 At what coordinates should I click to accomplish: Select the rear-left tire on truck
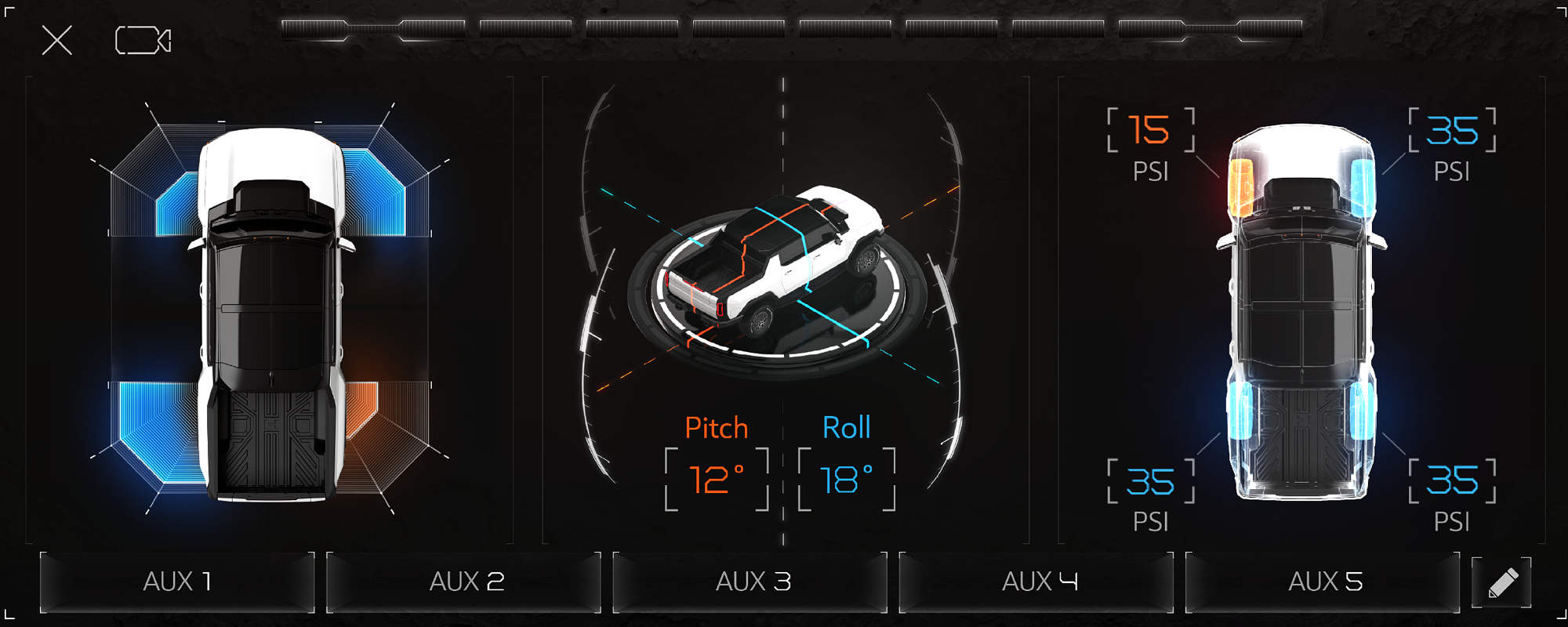pyautogui.click(x=1240, y=409)
